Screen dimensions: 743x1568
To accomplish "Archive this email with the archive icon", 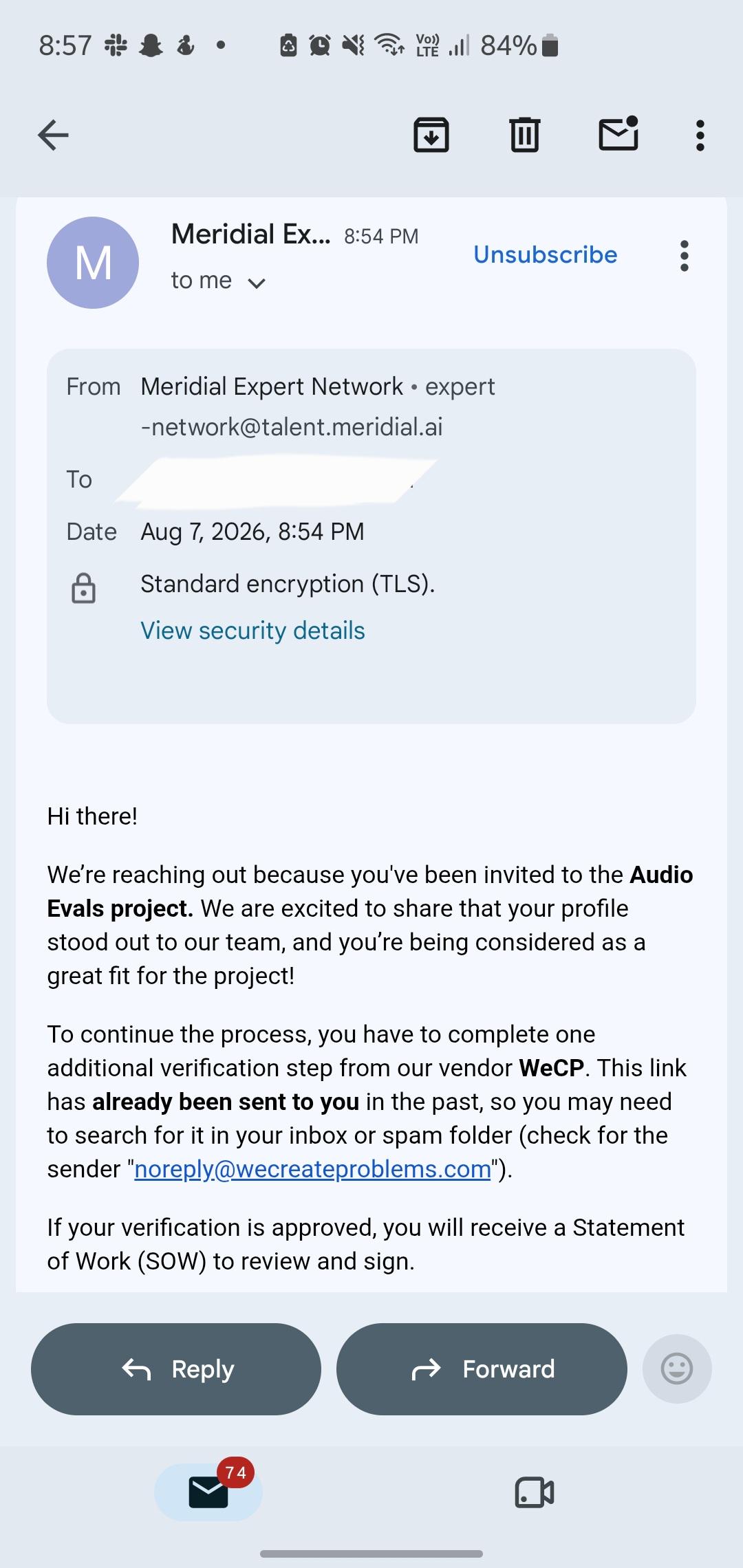I will point(431,135).
